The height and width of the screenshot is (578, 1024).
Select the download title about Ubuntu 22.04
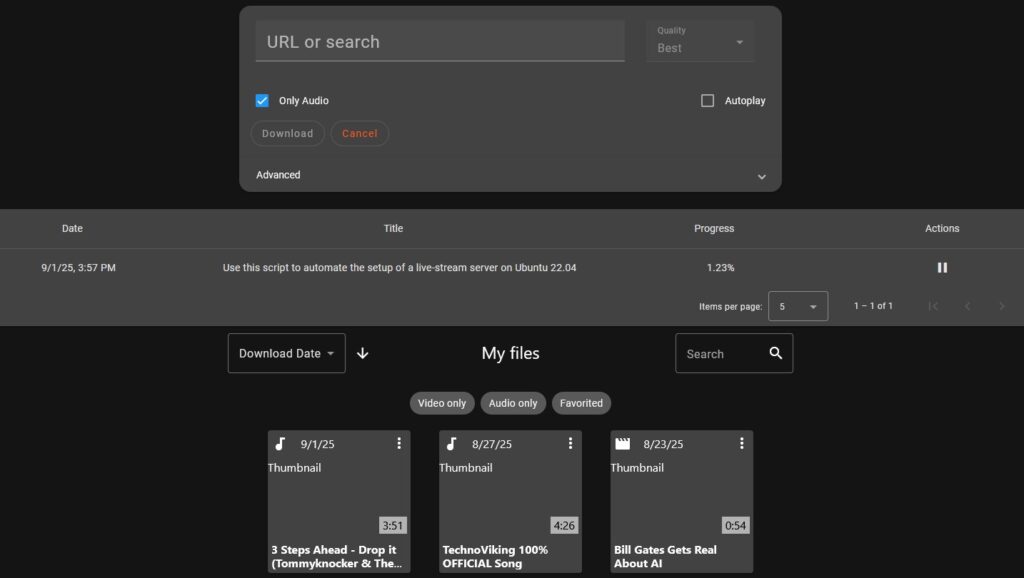(400, 268)
